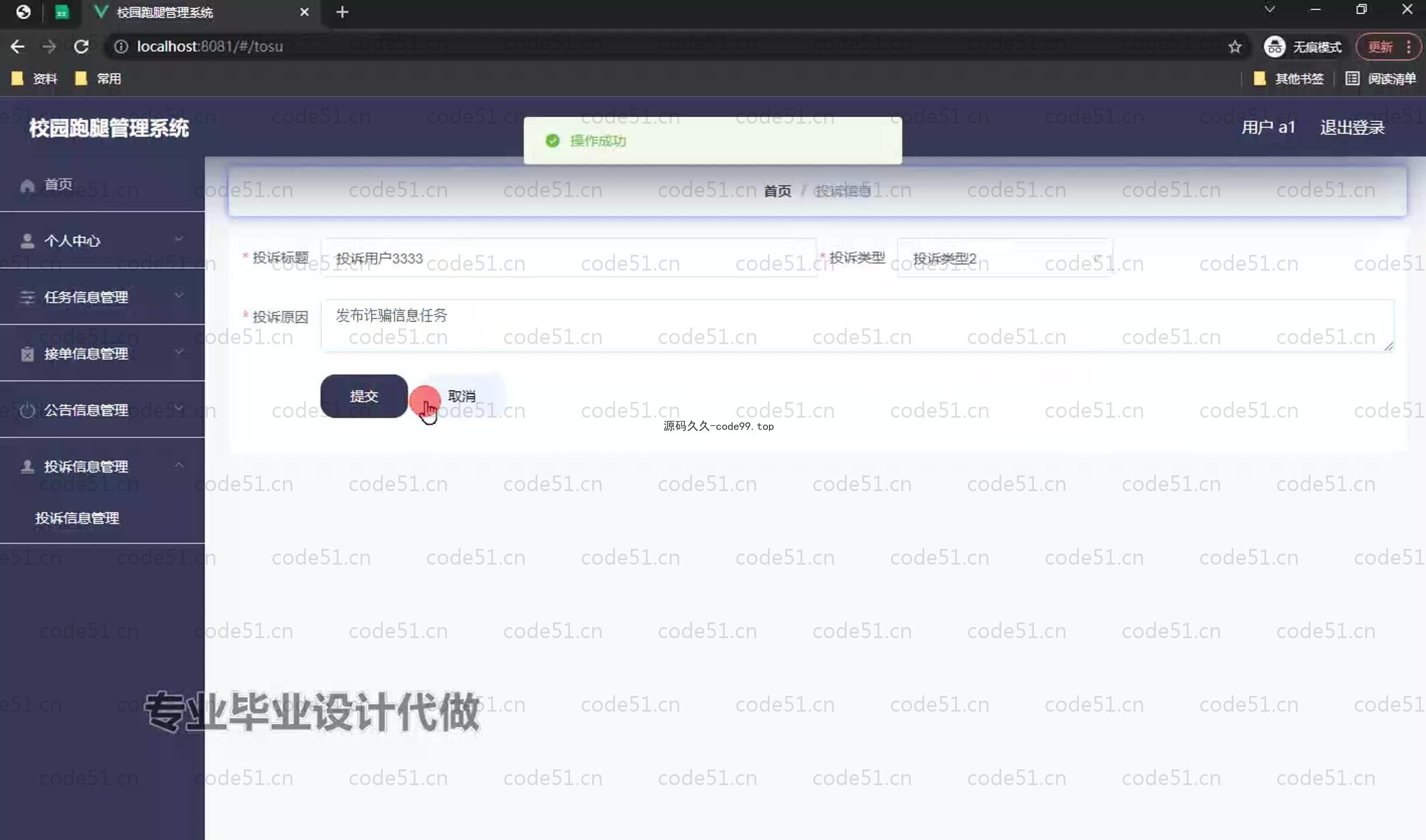Screen dimensions: 1426x840
Task: Click the power icon next to 公告信息管理
Action: [27, 410]
